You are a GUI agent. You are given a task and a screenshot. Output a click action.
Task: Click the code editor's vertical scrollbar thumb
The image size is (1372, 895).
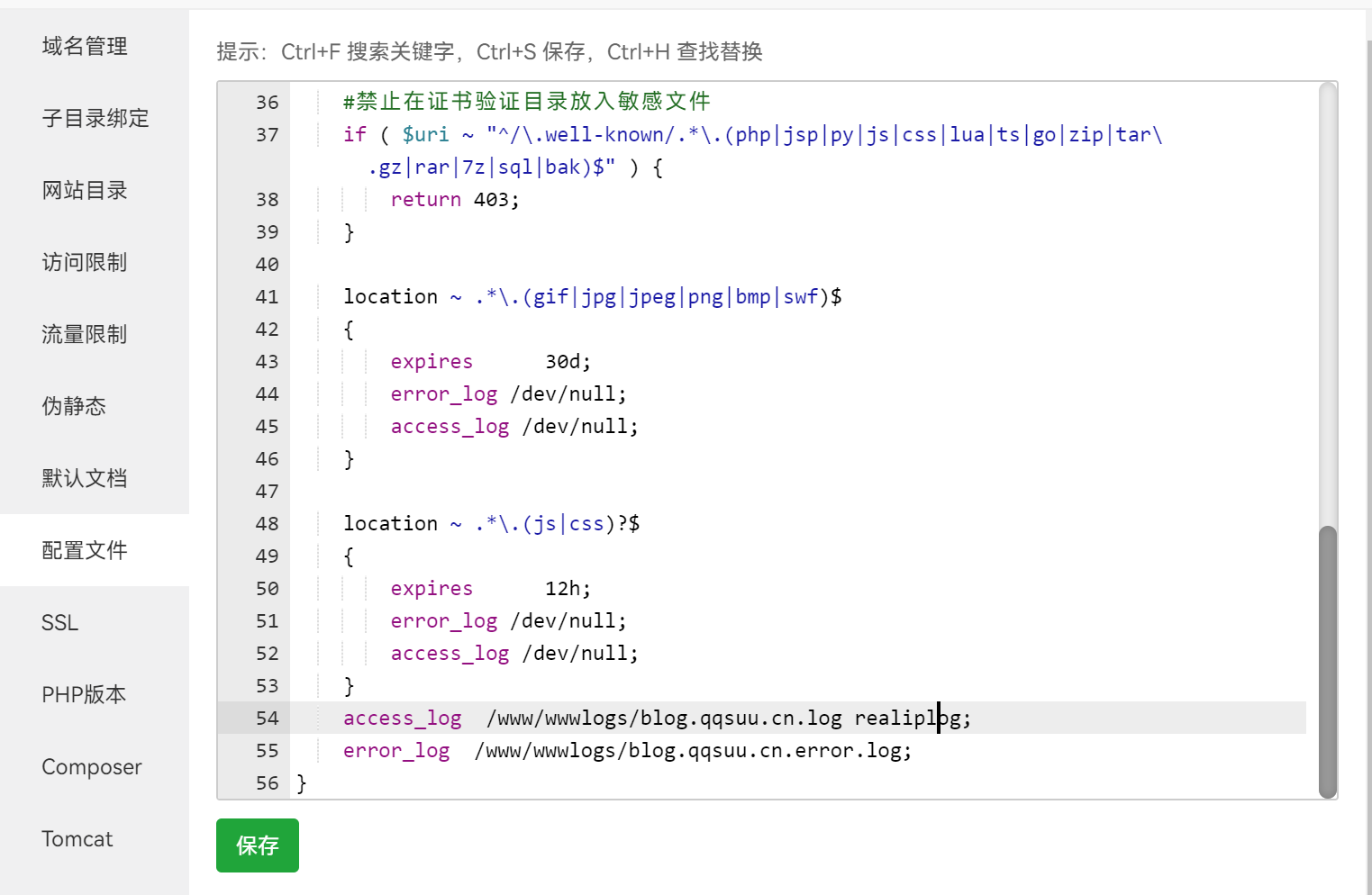[1327, 661]
